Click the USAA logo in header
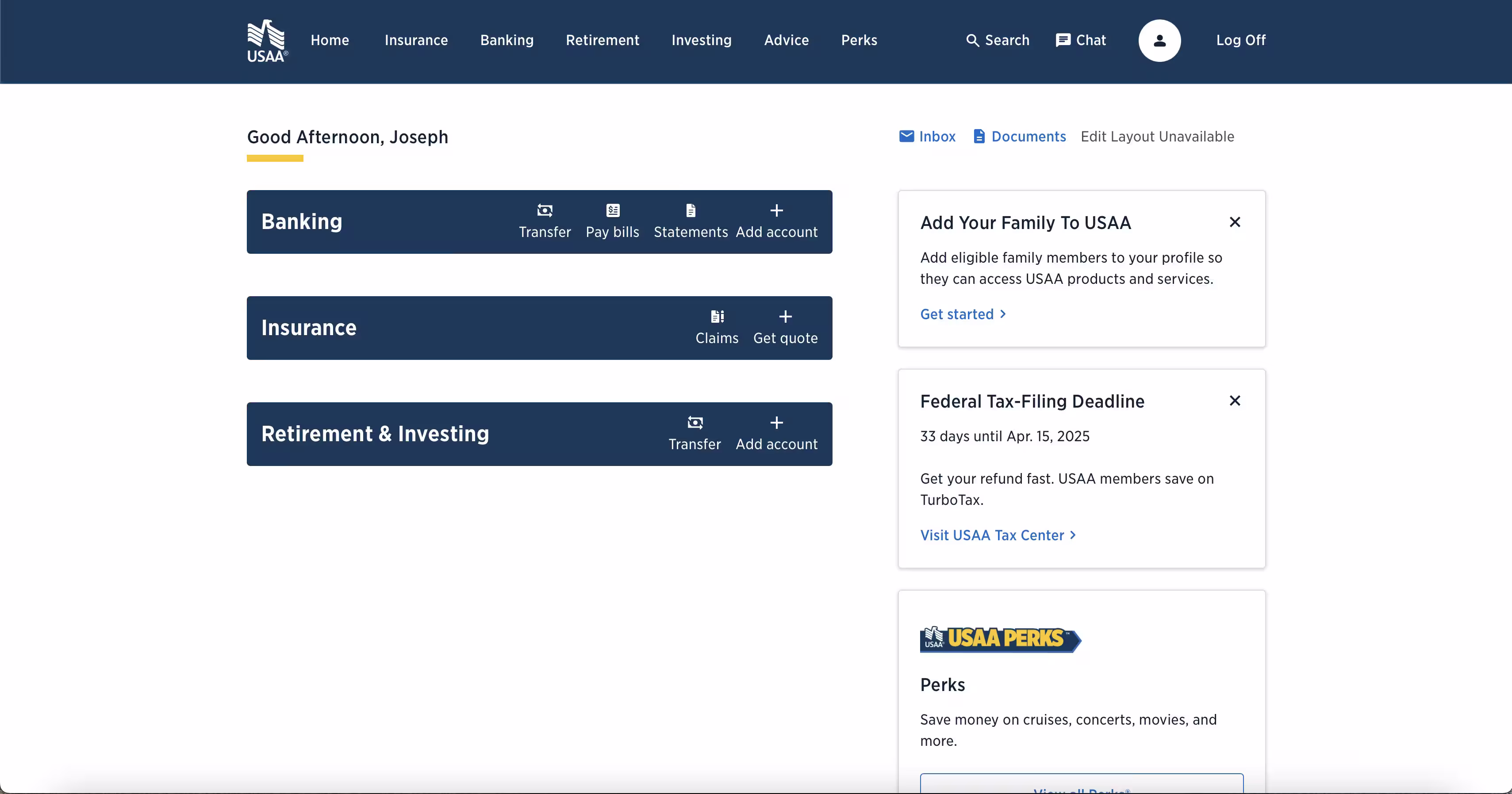Screen dimensions: 1512x794 267,41
